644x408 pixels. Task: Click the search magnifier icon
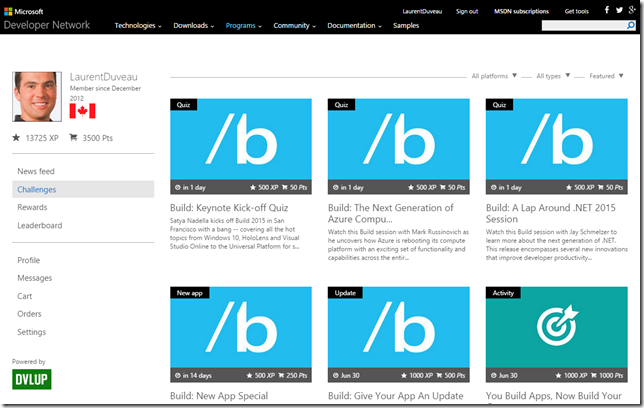pyautogui.click(x=631, y=25)
